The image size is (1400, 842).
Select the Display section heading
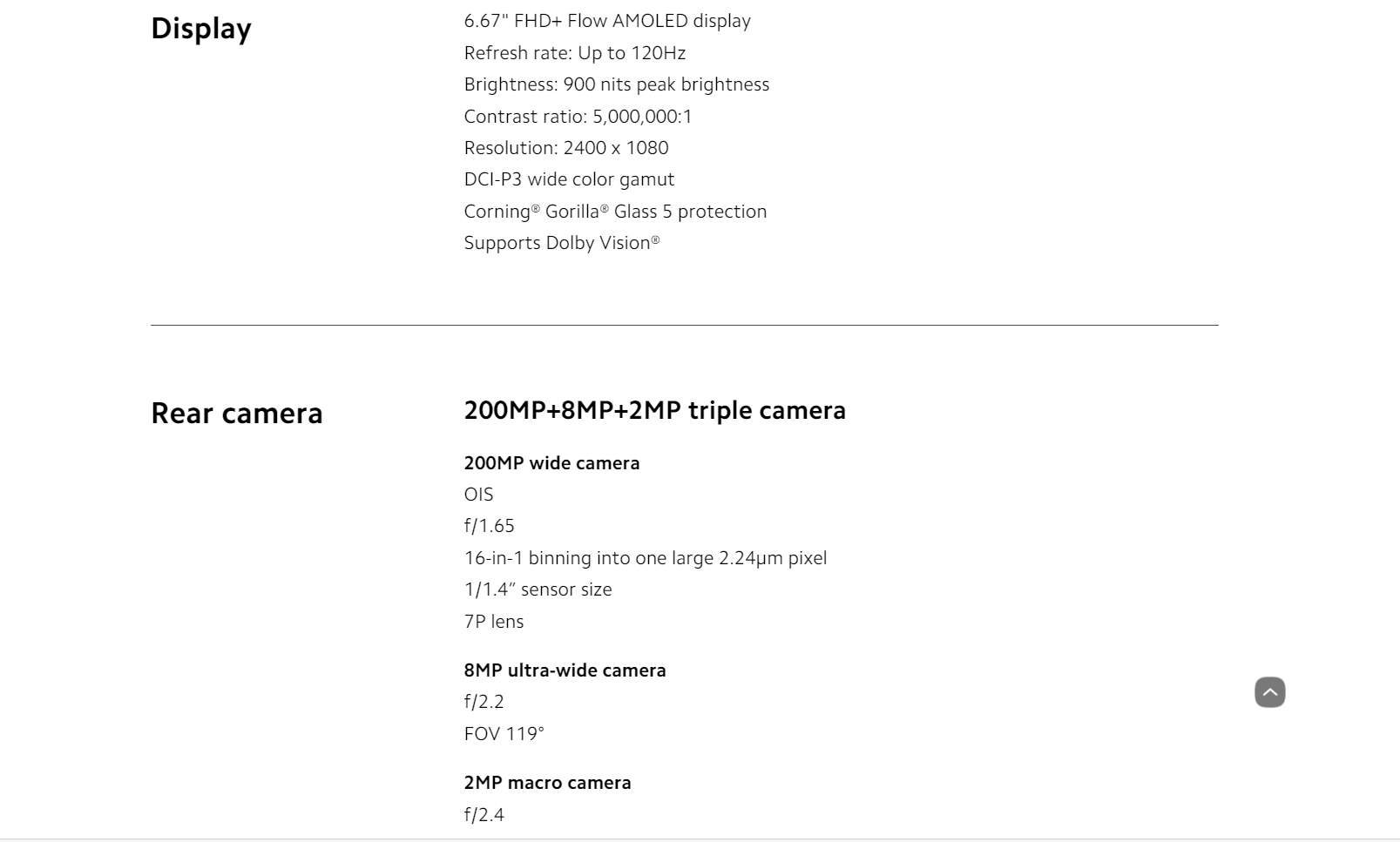click(201, 29)
